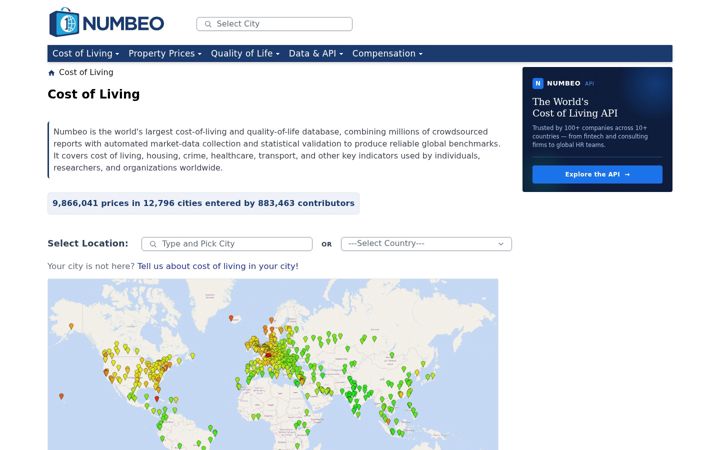
Task: Click the Select Location label
Action: pyautogui.click(x=88, y=243)
